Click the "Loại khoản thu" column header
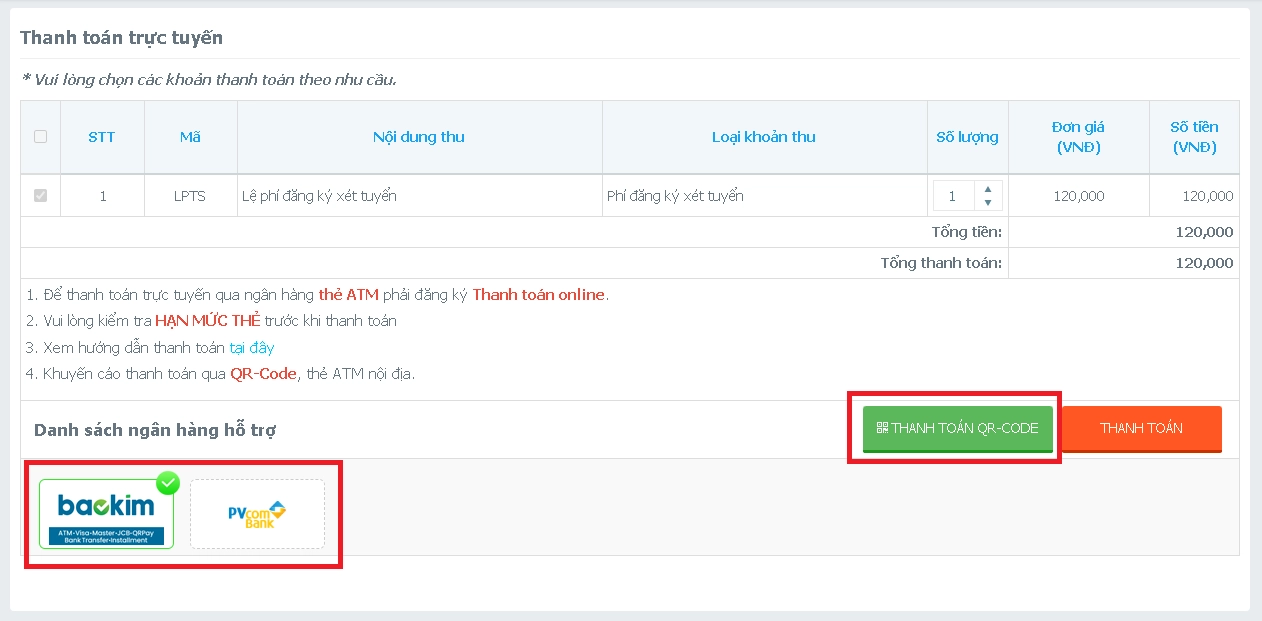 click(x=764, y=137)
